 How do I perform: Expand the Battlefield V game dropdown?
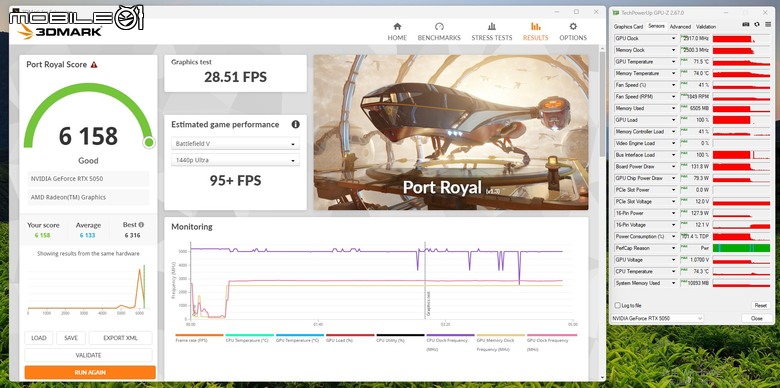click(x=235, y=144)
